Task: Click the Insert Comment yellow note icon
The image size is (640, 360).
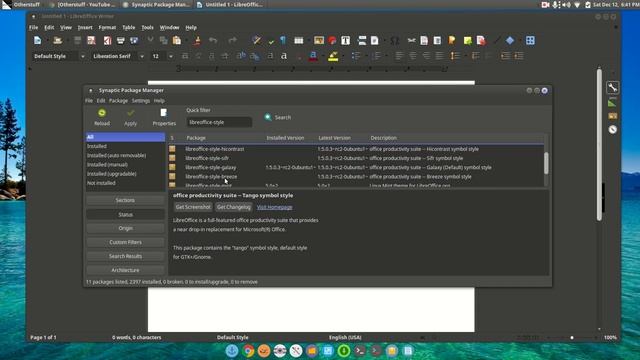Action: [467, 40]
